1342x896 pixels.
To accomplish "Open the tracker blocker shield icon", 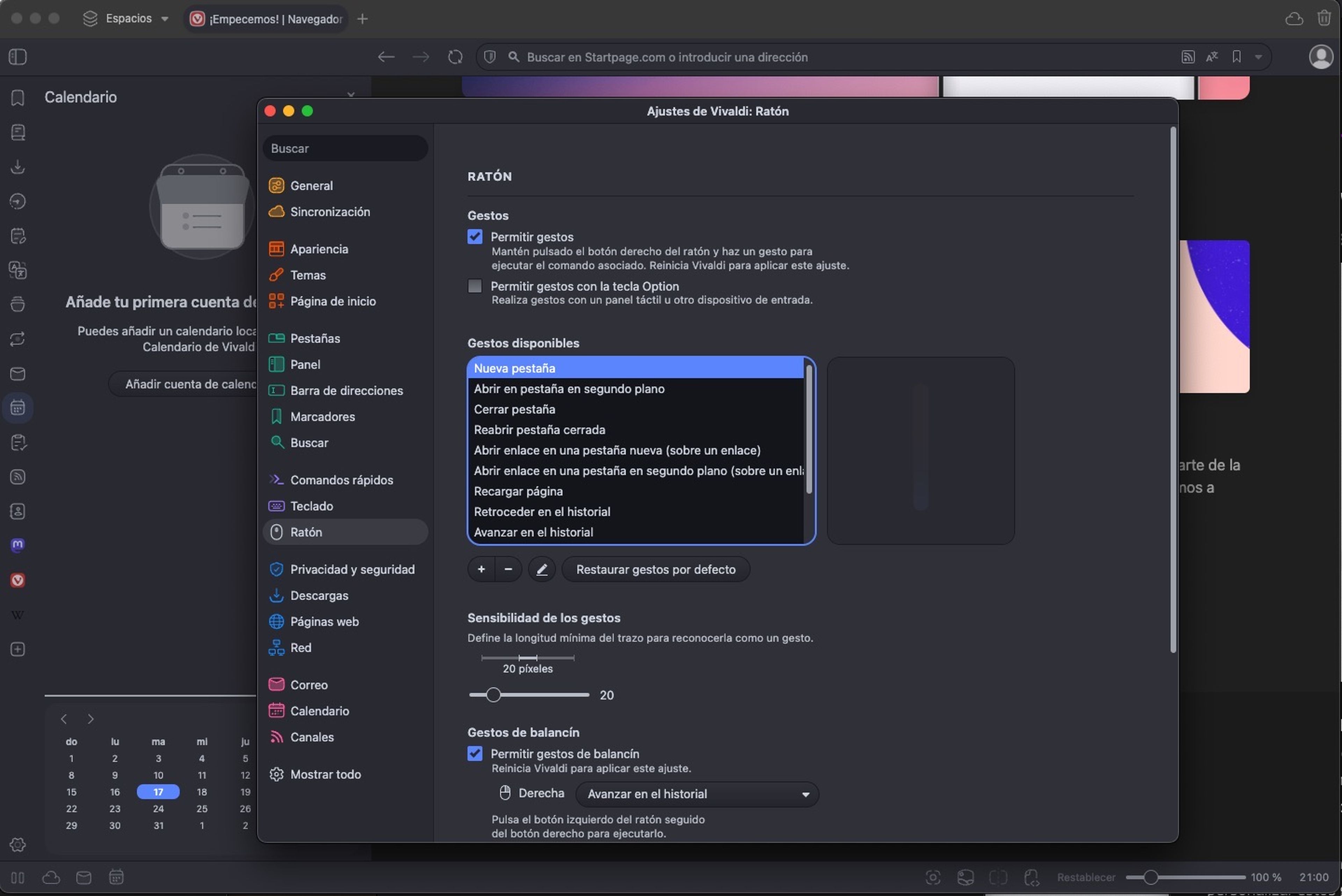I will [490, 57].
